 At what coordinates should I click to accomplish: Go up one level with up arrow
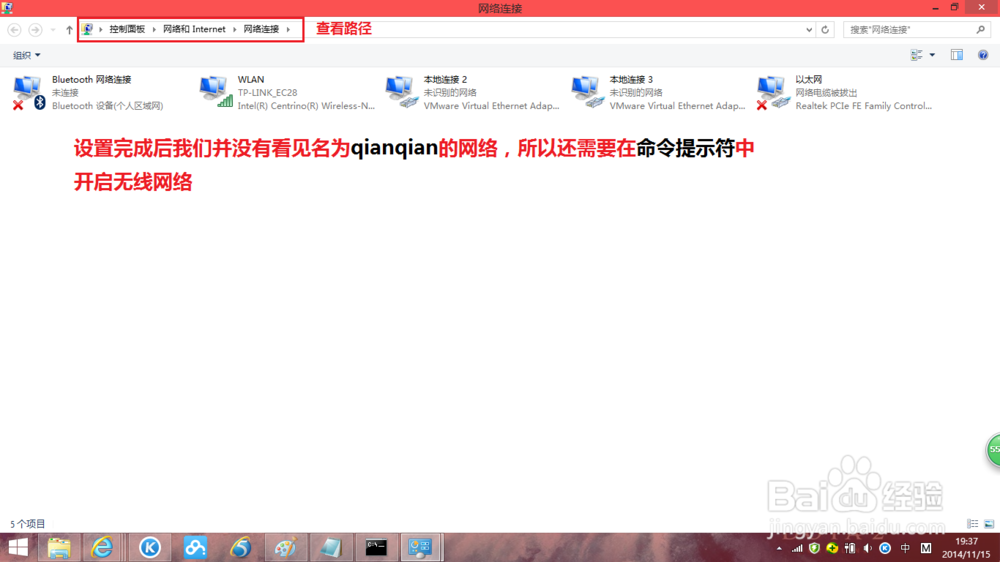point(69,29)
